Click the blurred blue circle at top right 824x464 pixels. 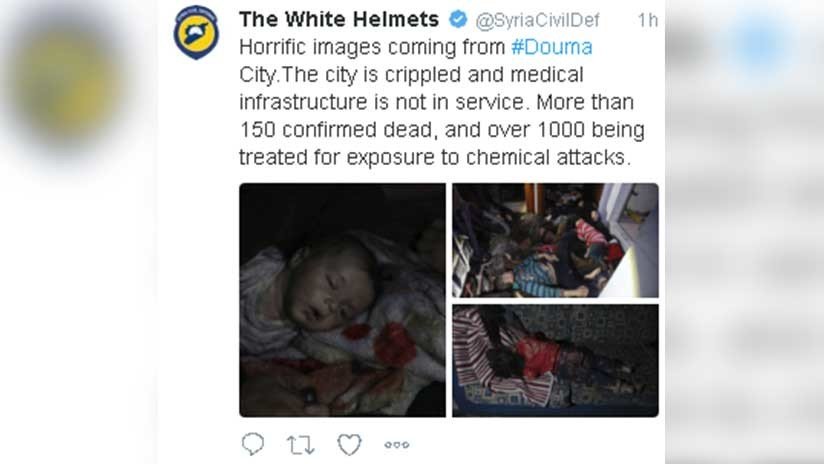click(x=759, y=45)
